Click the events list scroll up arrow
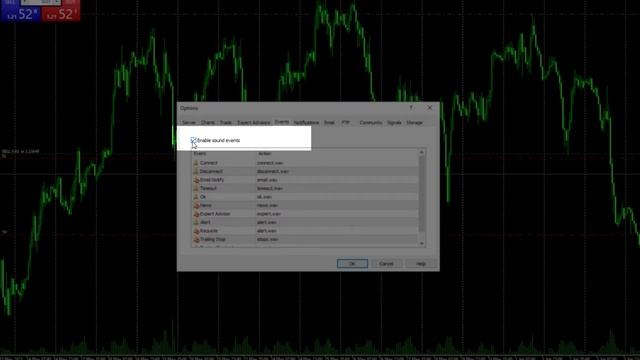 tap(422, 153)
